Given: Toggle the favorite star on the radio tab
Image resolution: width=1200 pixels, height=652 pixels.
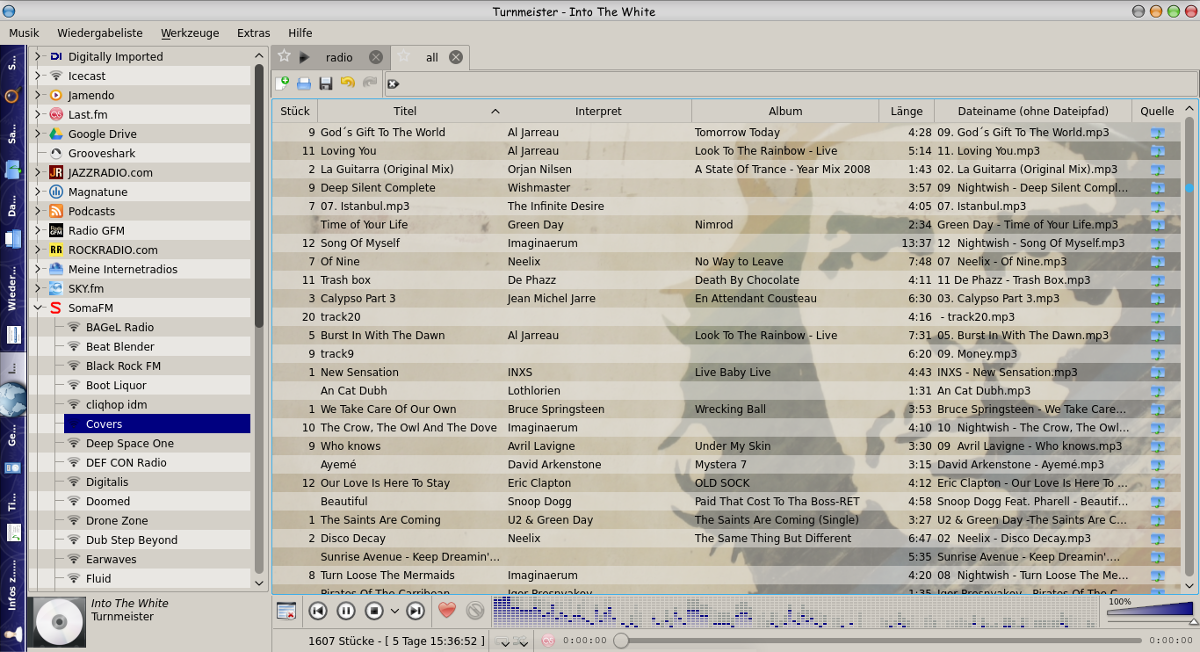Looking at the screenshot, I should pos(284,56).
